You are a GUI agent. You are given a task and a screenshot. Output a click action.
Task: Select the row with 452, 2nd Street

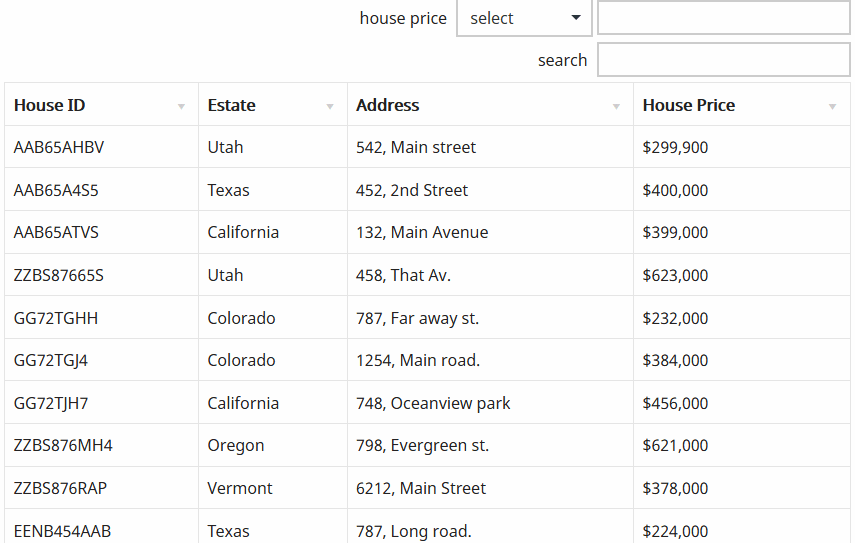point(428,190)
